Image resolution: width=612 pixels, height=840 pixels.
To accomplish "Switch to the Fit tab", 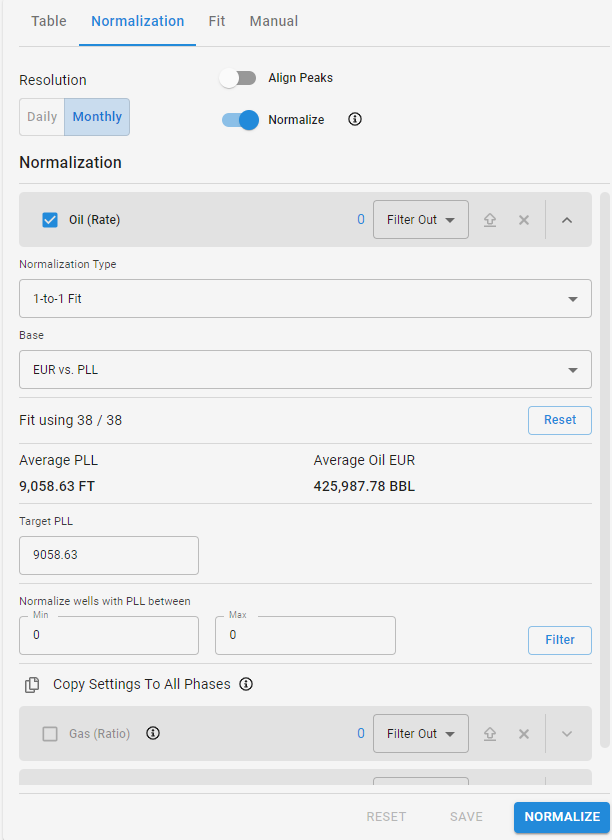I will [x=217, y=21].
